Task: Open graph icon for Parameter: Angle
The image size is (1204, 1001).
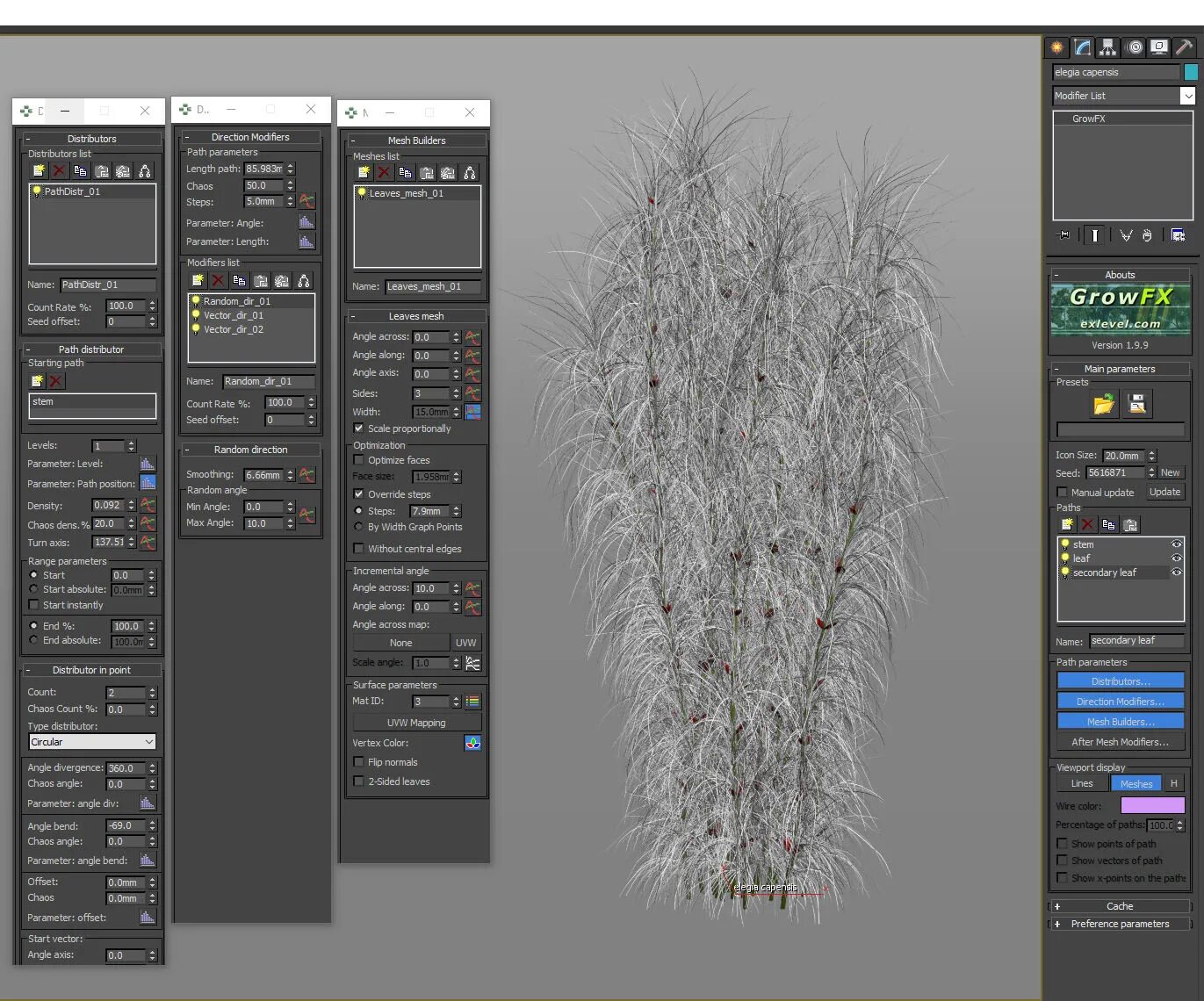Action: click(x=306, y=222)
